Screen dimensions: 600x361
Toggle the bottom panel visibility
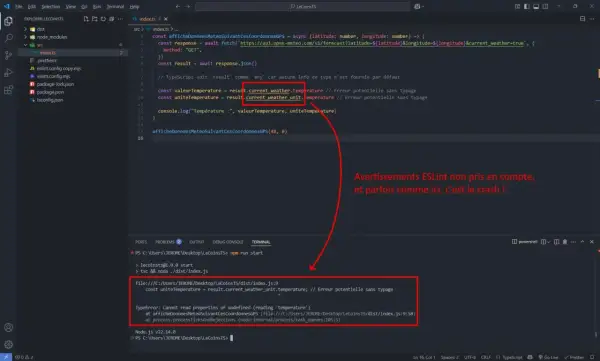tap(536, 7)
